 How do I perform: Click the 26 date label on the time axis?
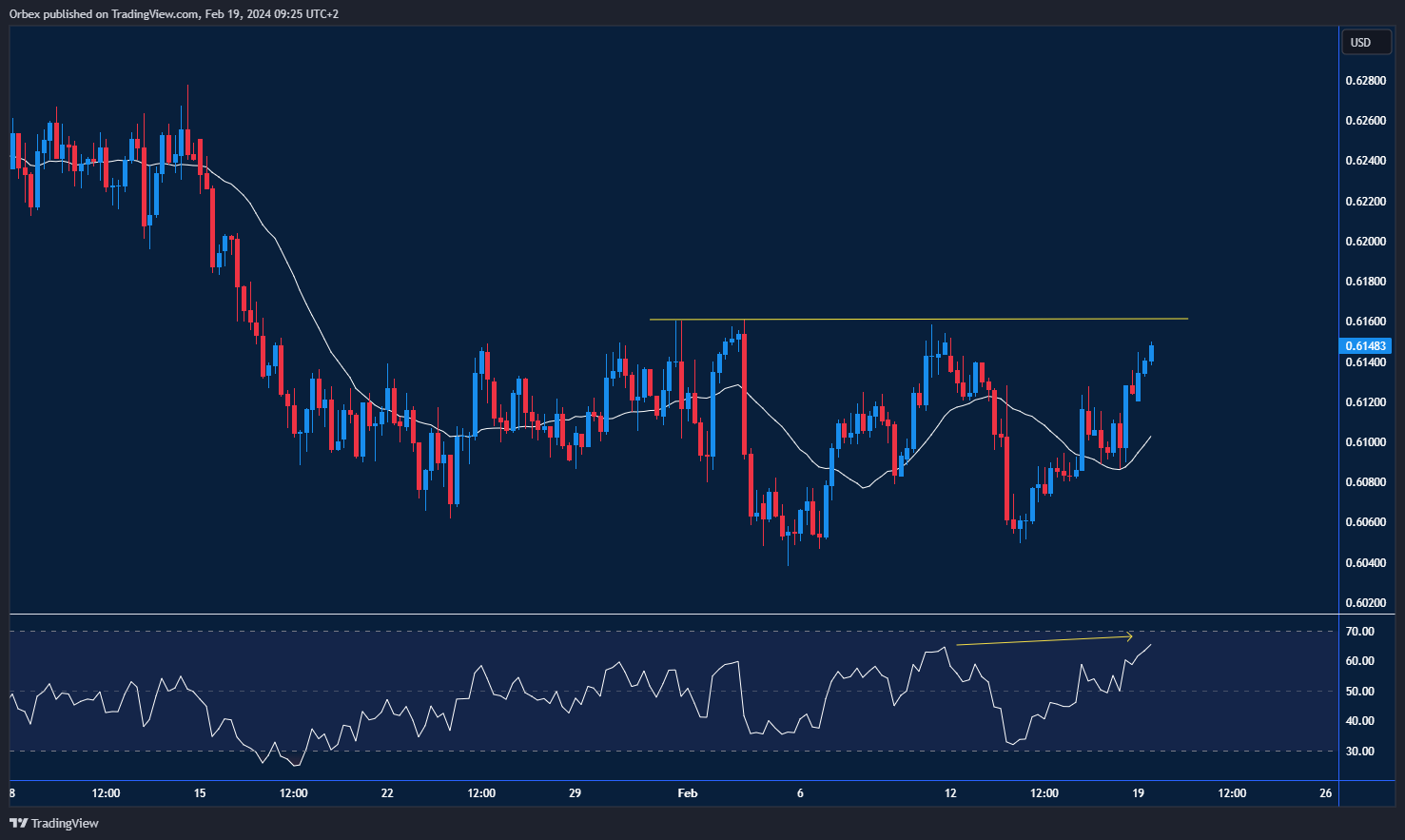point(1325,793)
